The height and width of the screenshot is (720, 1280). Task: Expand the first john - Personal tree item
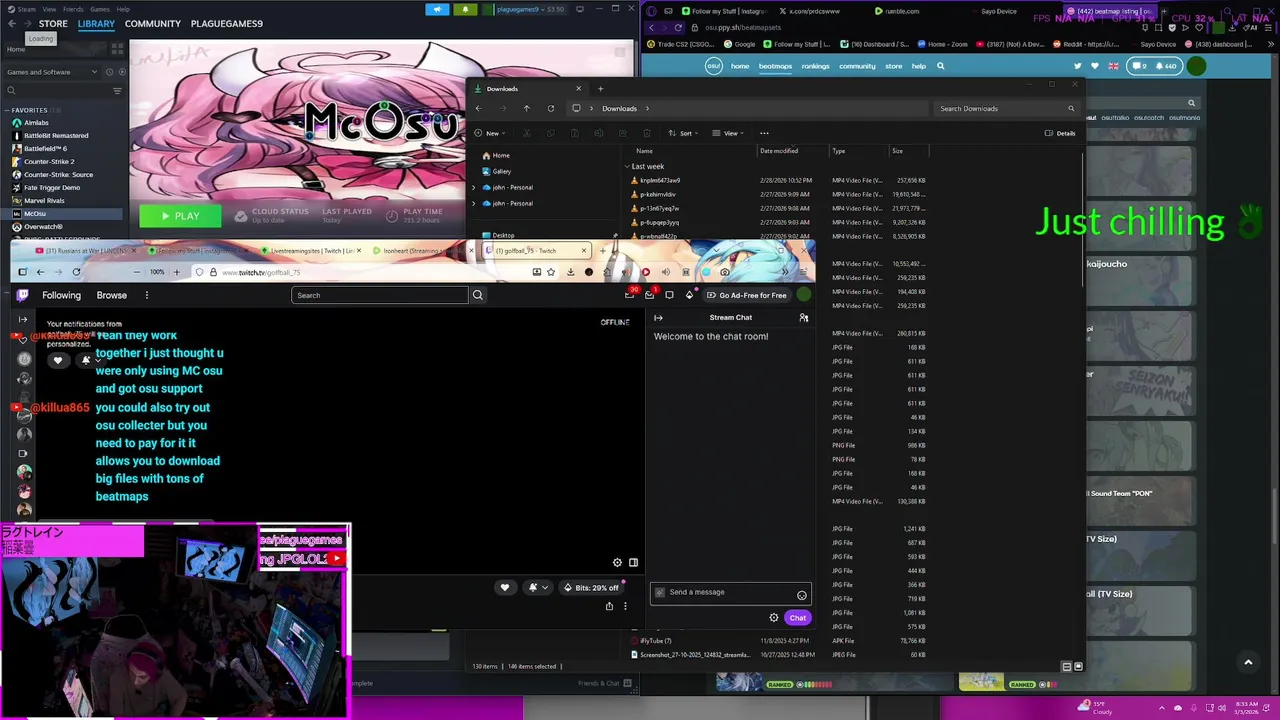pyautogui.click(x=474, y=187)
